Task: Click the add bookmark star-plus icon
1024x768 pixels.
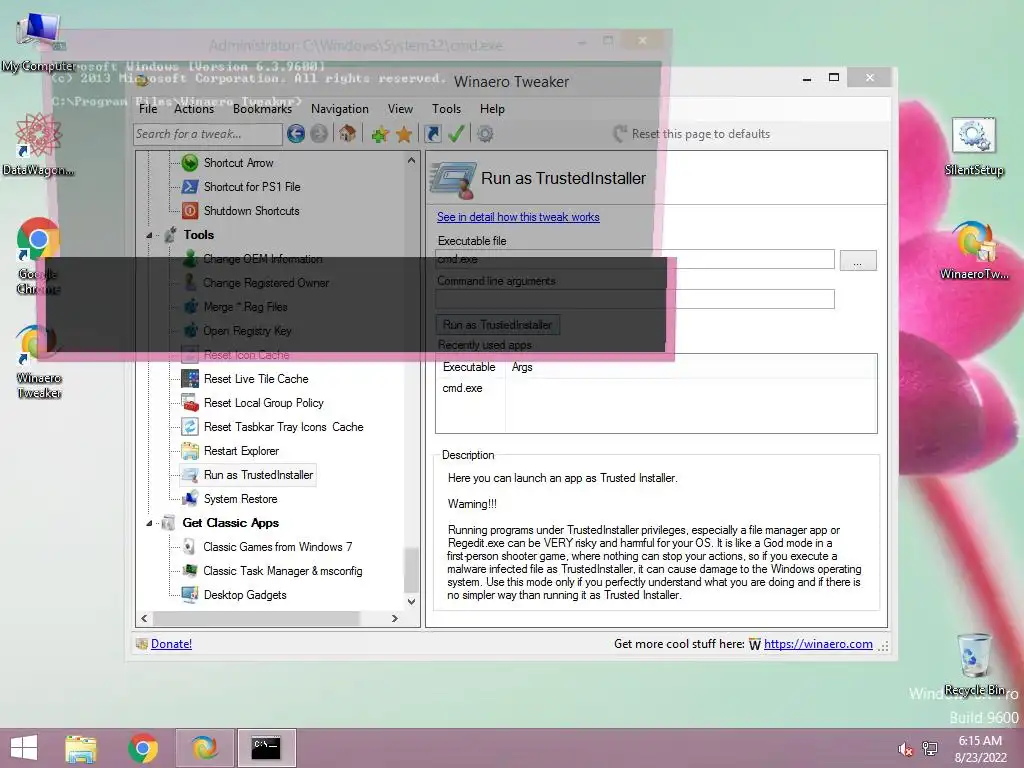Action: click(380, 134)
